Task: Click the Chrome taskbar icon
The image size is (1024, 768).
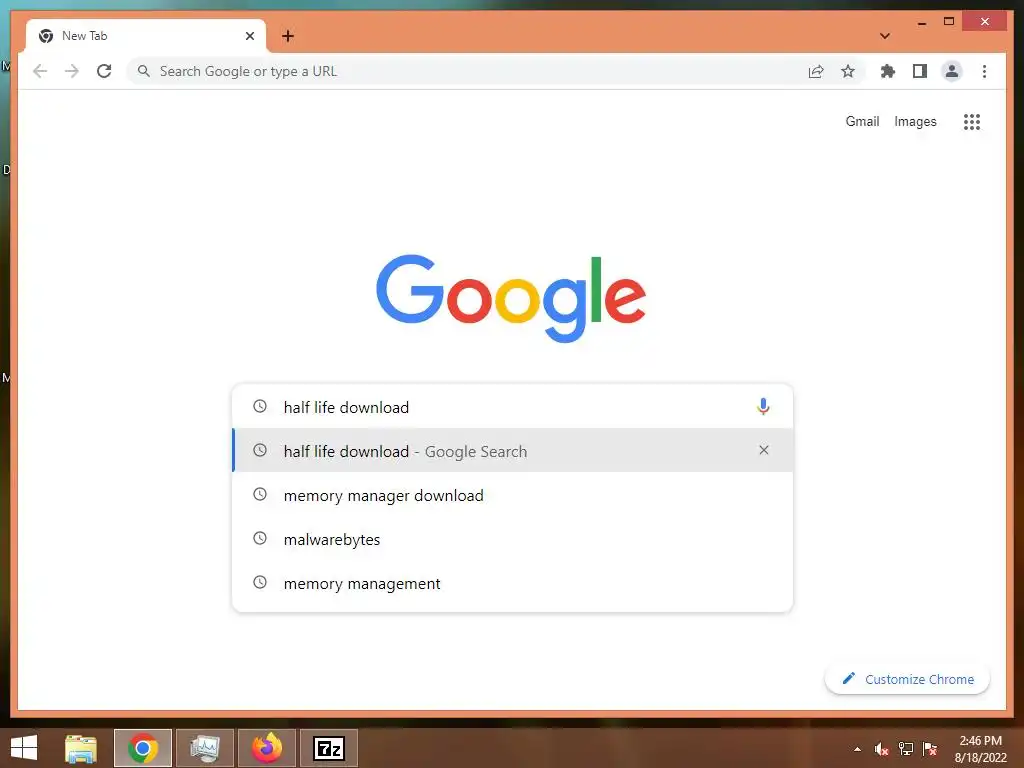Action: [x=143, y=748]
